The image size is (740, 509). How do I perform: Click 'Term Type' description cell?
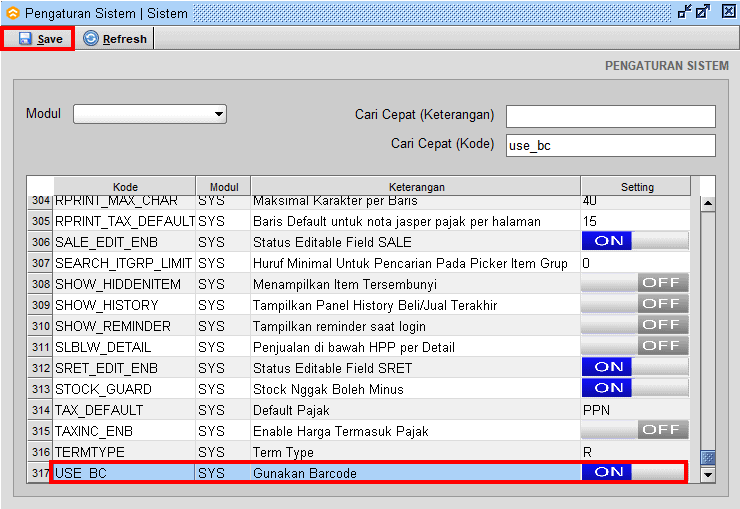coord(416,452)
